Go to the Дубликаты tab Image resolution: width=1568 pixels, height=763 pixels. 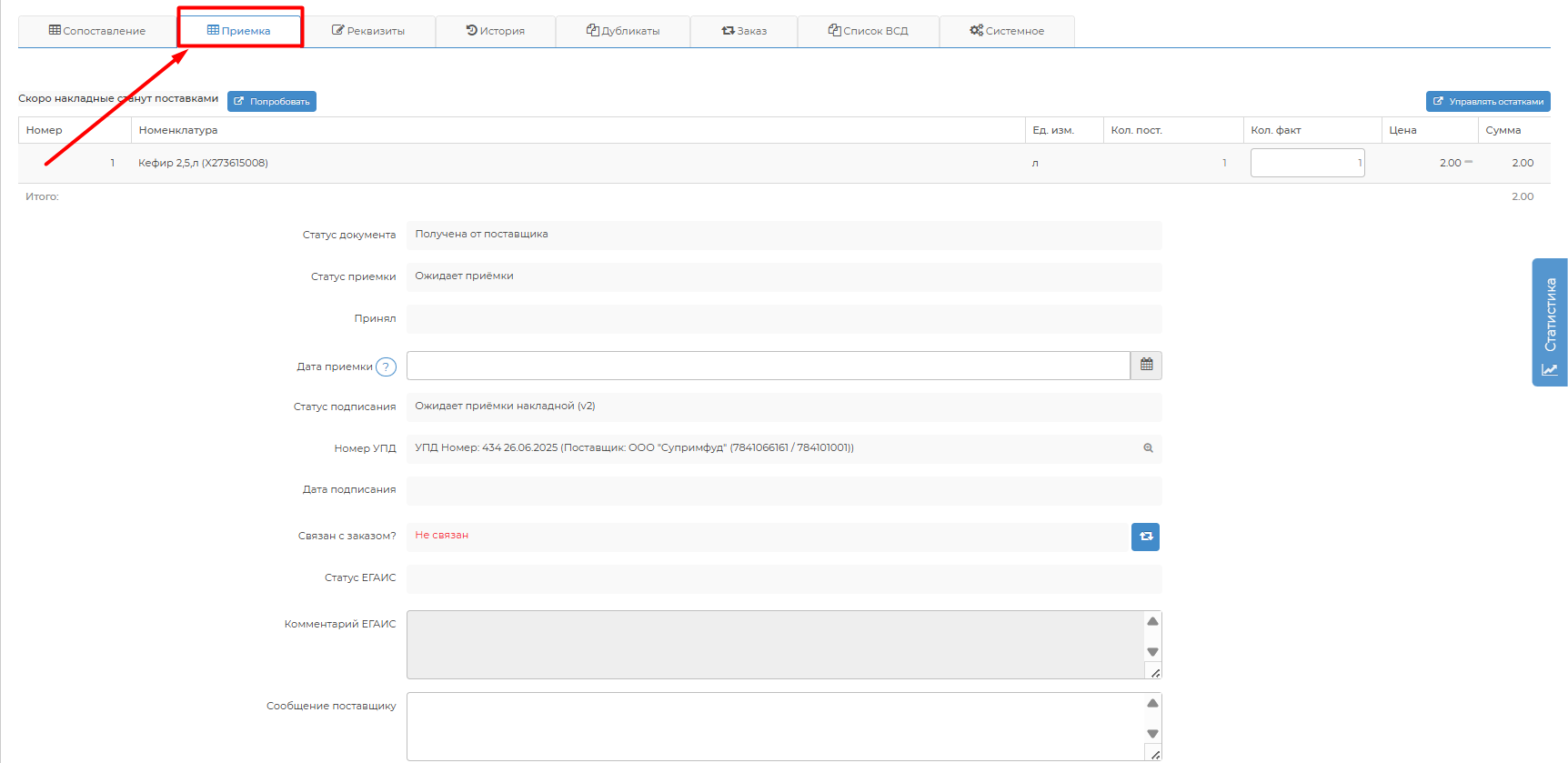pos(623,31)
